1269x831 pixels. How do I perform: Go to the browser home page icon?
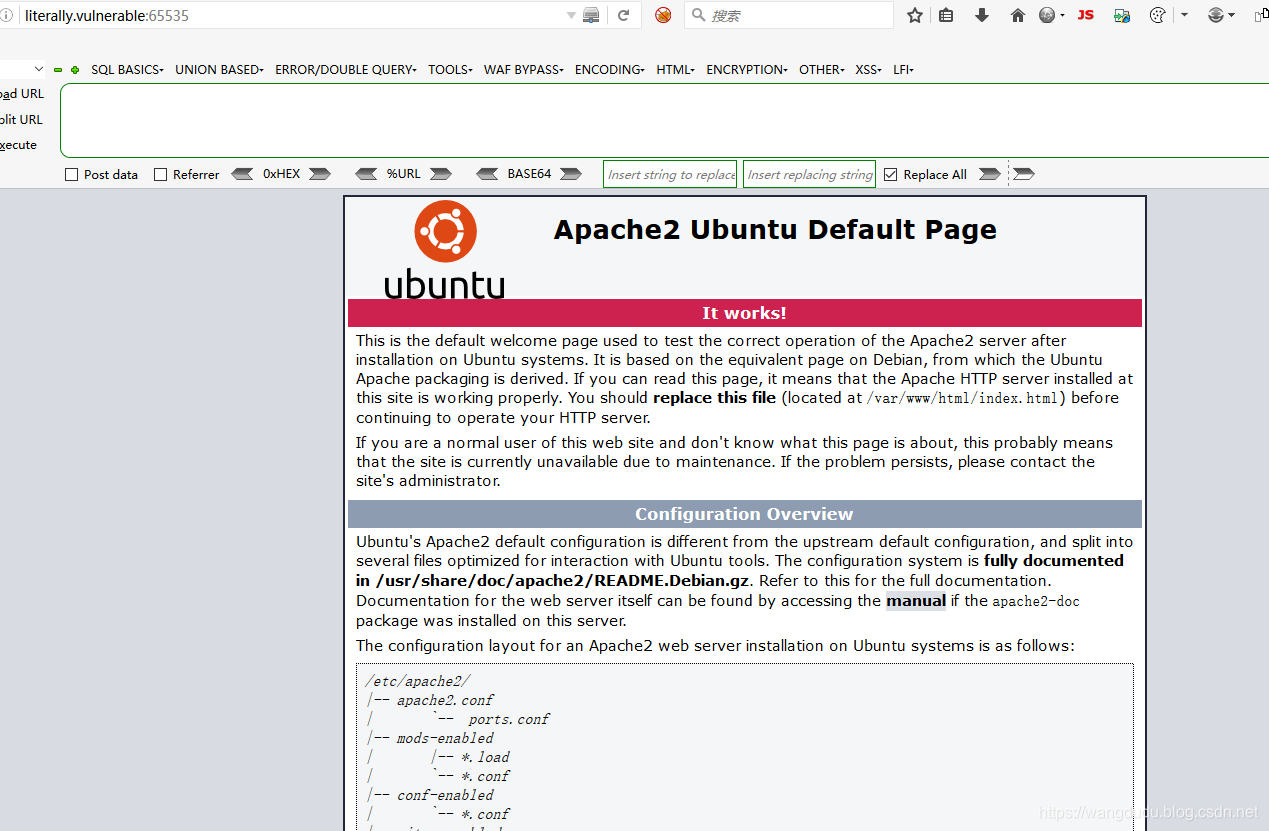[x=1018, y=15]
